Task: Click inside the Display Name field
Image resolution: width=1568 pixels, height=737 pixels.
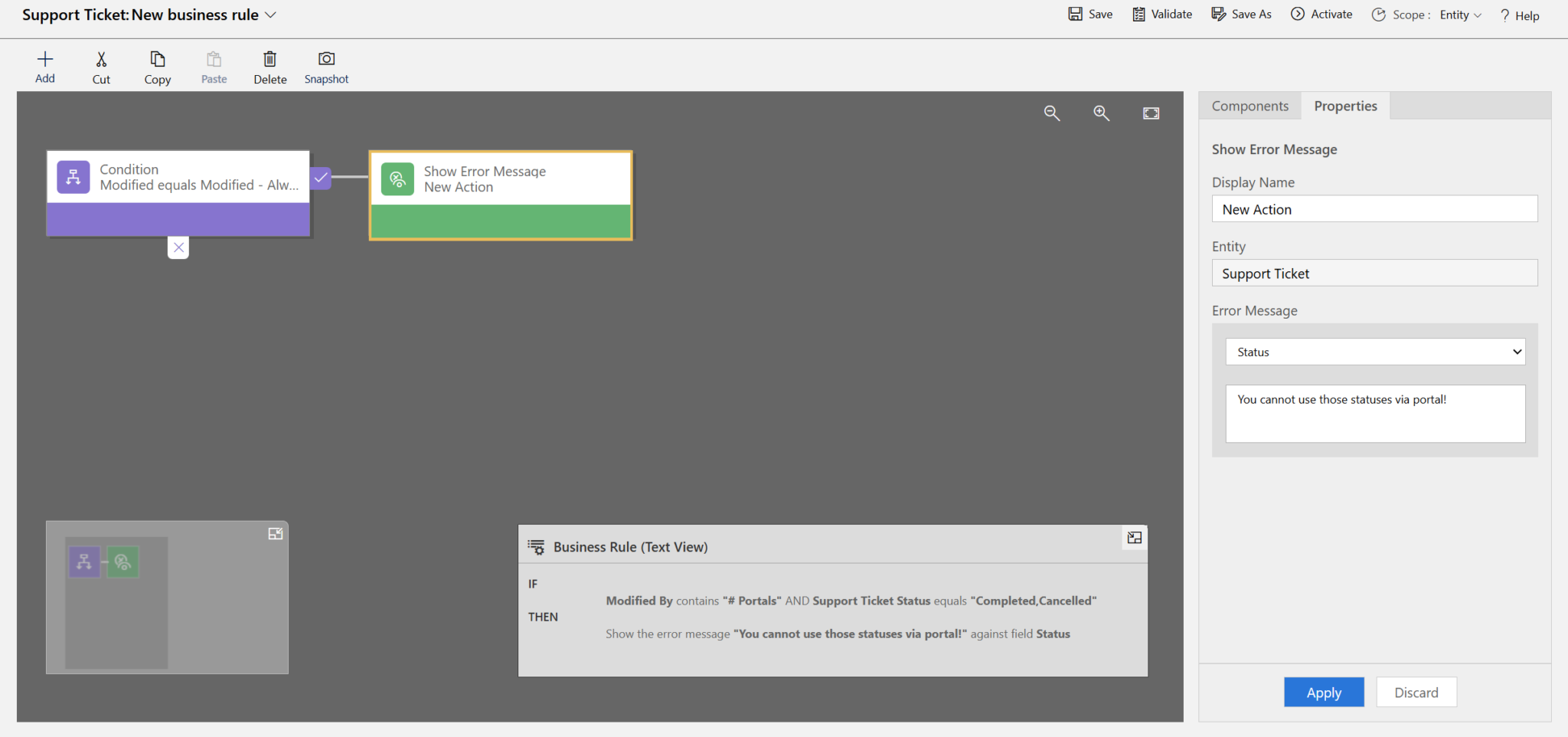Action: pos(1373,208)
